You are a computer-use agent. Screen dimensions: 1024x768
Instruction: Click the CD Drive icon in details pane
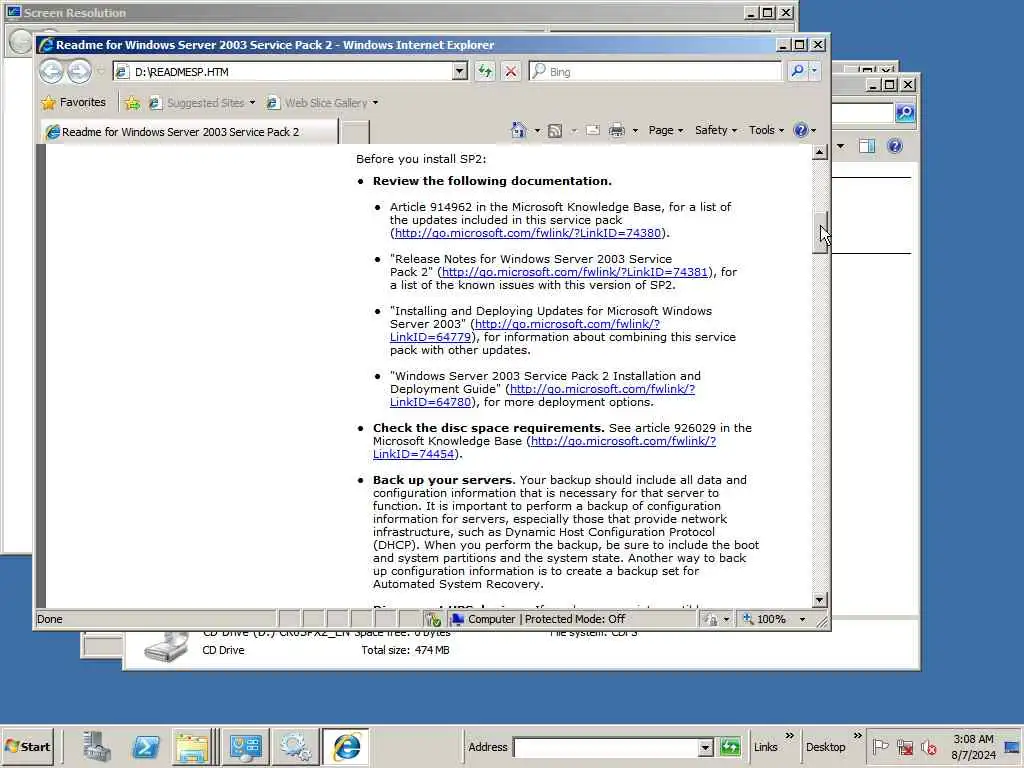[166, 646]
